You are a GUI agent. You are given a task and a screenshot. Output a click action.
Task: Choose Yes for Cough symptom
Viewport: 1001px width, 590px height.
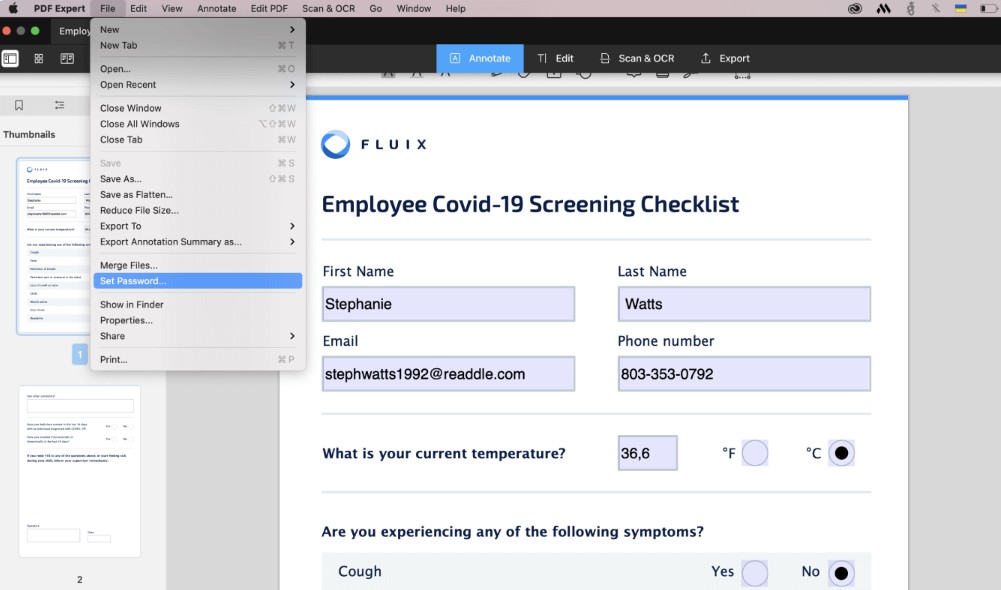755,573
